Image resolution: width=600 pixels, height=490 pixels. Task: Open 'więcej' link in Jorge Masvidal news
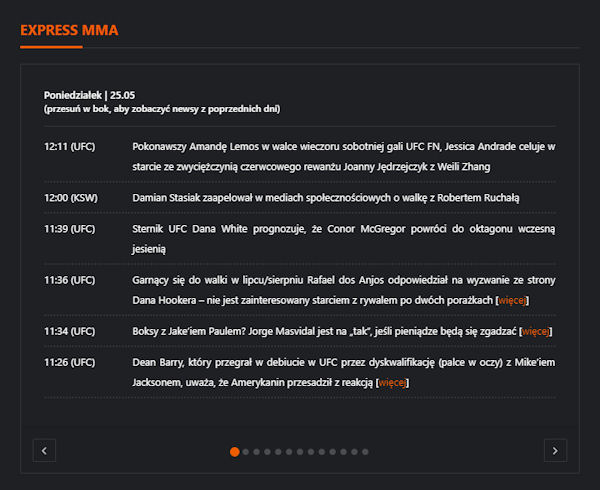536,331
